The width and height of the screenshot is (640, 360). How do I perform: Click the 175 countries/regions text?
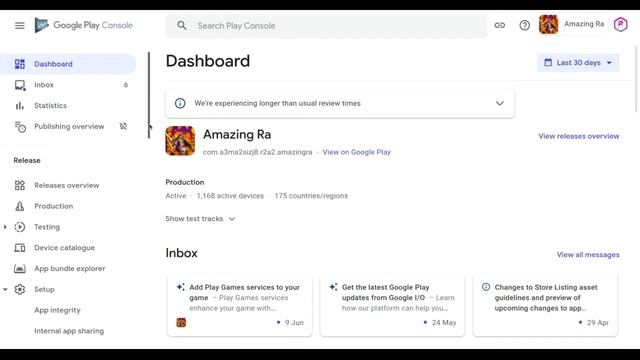[311, 196]
